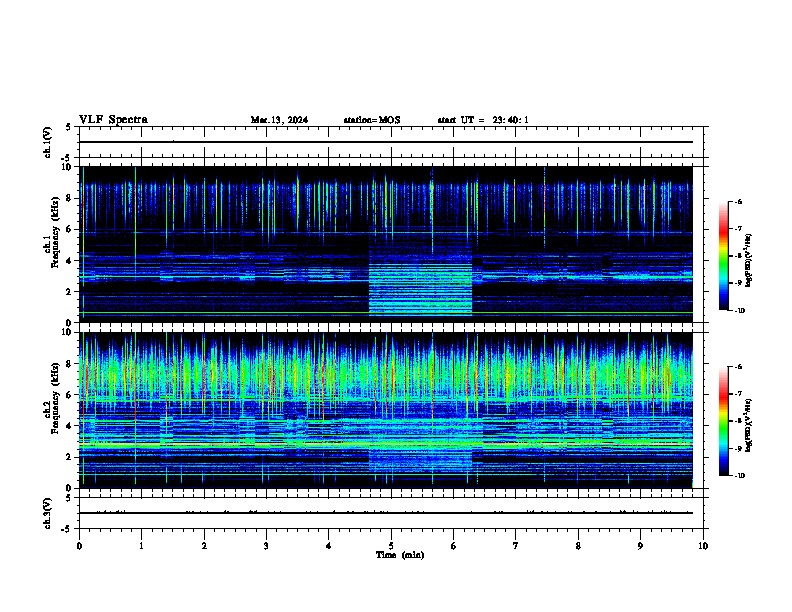Click time axis tick label '5'

pos(391,546)
